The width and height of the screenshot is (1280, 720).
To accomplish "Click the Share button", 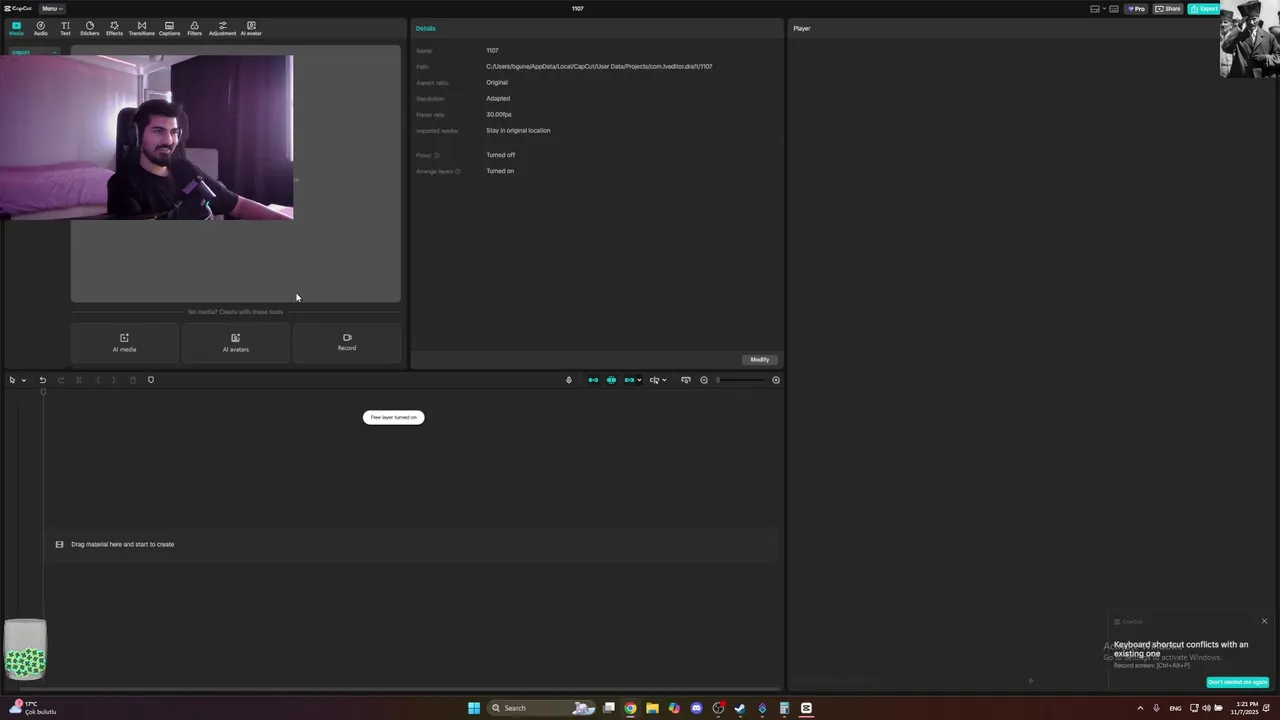I will 1168,9.
